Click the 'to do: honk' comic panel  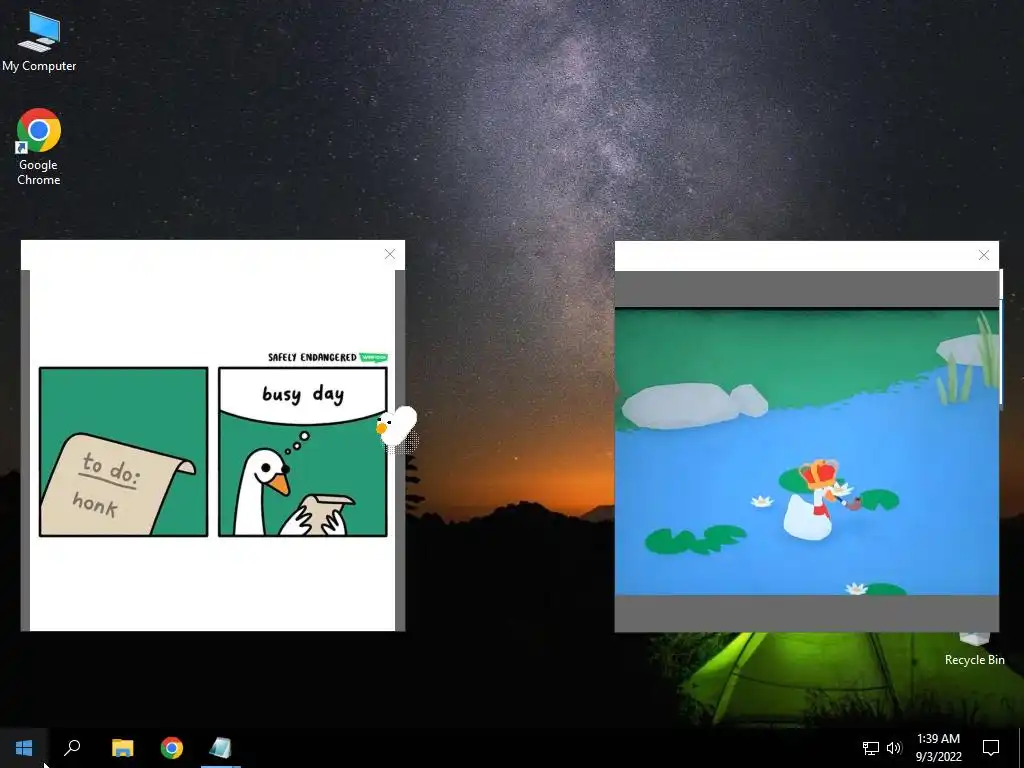click(x=123, y=452)
